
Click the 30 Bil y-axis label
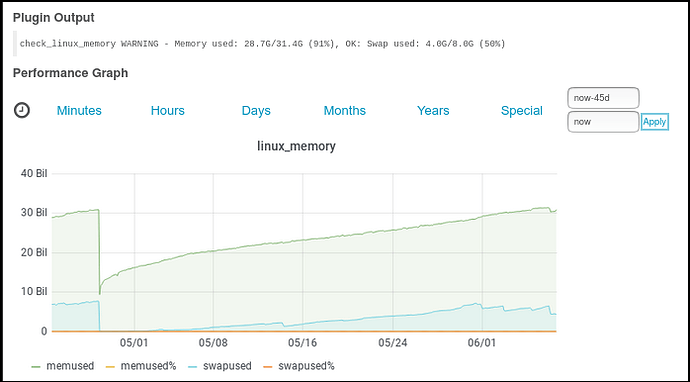(x=34, y=213)
